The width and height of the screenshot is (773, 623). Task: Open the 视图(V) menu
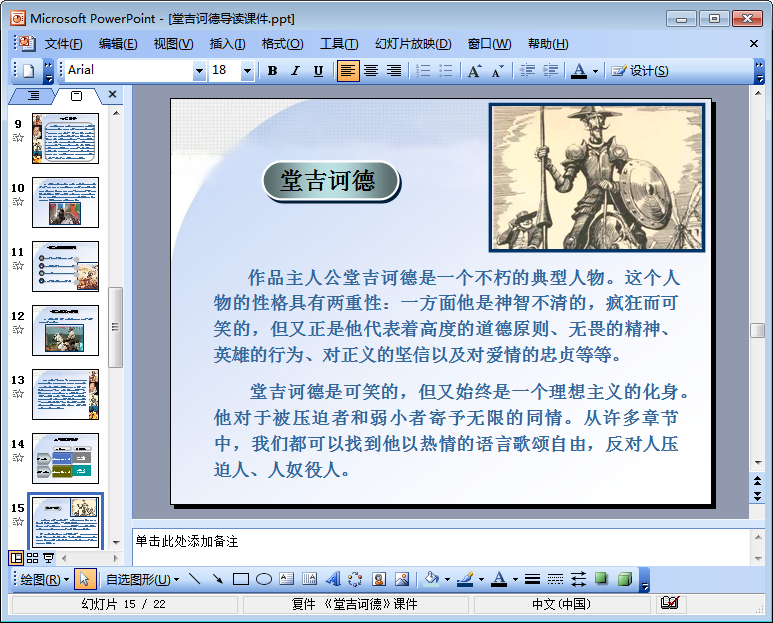coord(173,44)
